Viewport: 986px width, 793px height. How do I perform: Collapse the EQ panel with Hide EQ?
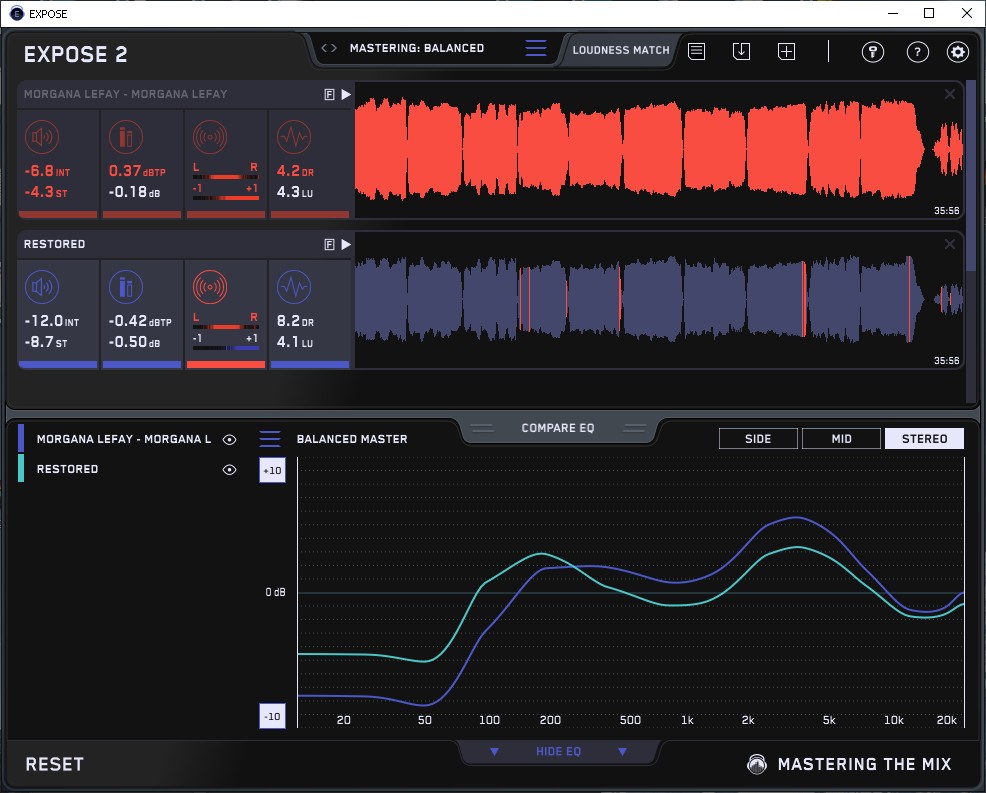pyautogui.click(x=558, y=751)
